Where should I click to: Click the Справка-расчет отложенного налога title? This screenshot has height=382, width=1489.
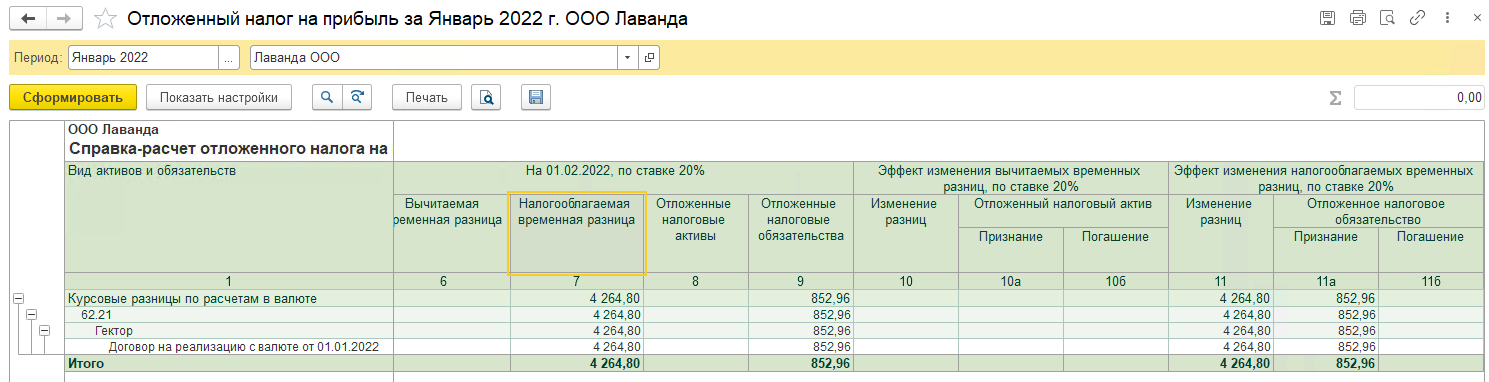(228, 149)
